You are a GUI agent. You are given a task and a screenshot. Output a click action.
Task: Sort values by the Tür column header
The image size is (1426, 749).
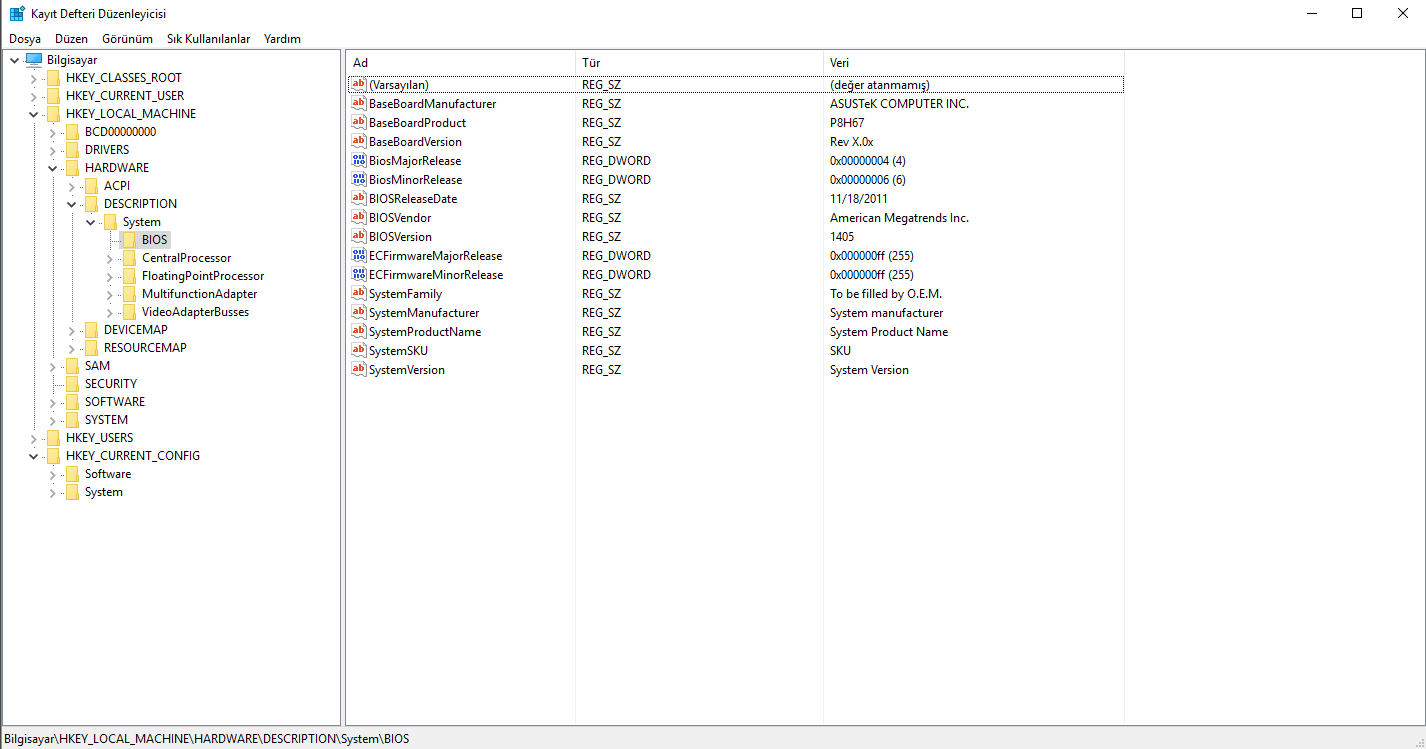pos(700,63)
